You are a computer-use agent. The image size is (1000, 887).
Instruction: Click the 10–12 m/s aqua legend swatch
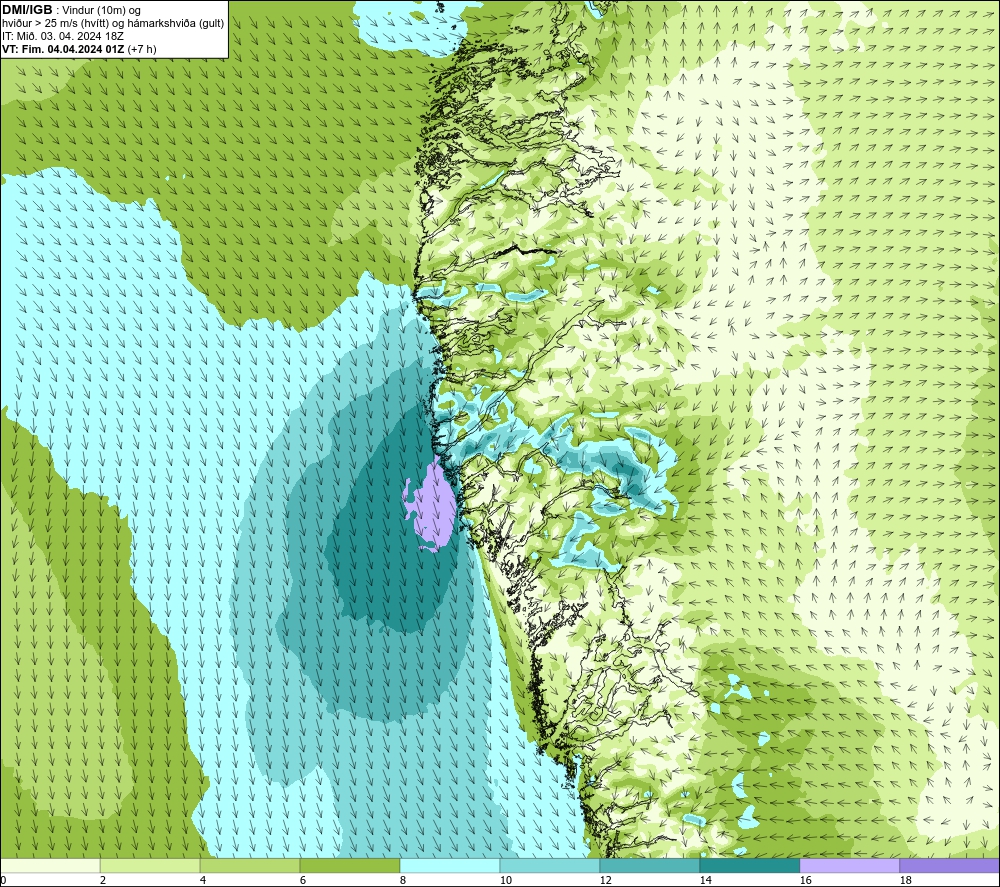coord(550,865)
